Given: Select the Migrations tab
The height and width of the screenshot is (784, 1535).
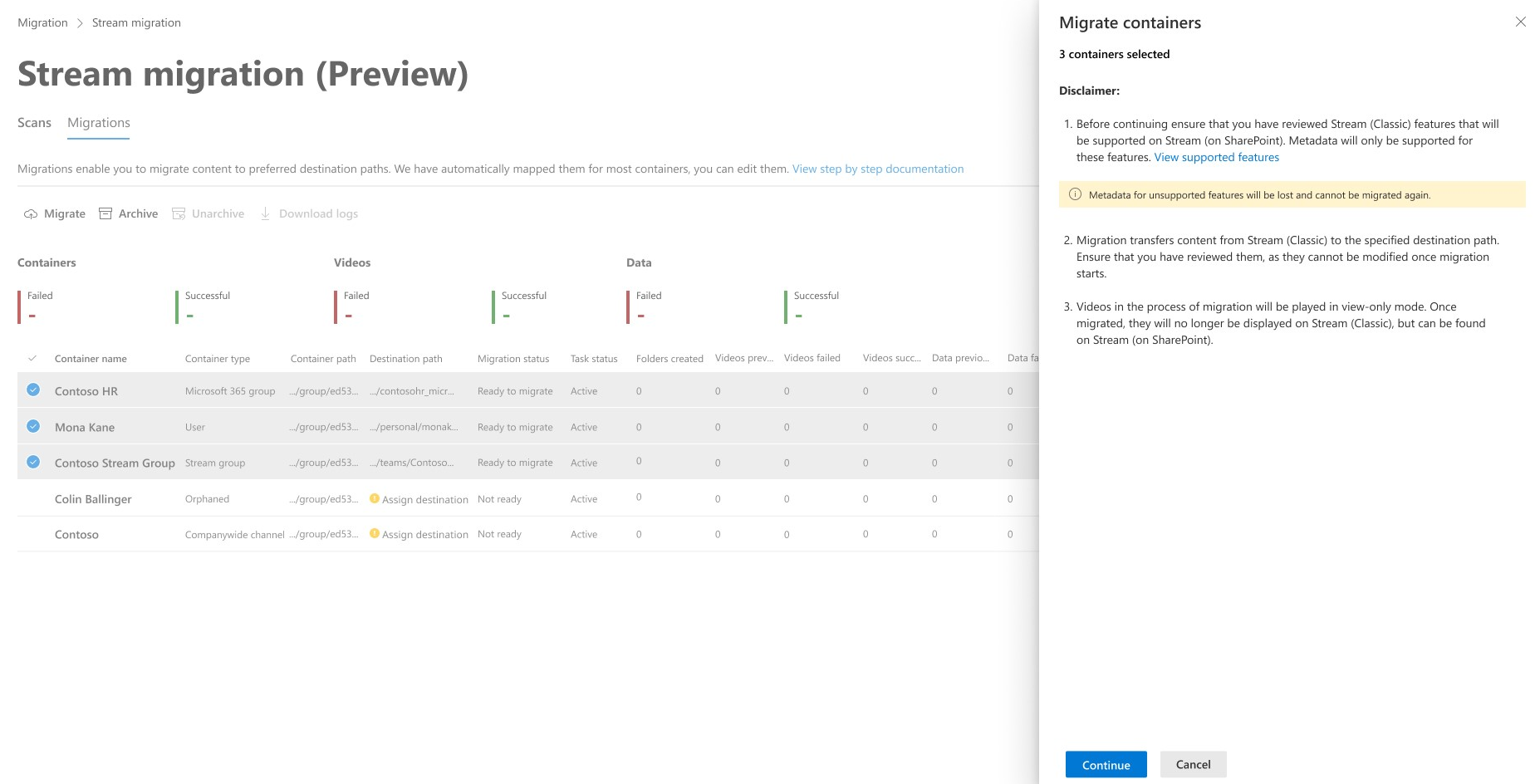Looking at the screenshot, I should (x=99, y=123).
